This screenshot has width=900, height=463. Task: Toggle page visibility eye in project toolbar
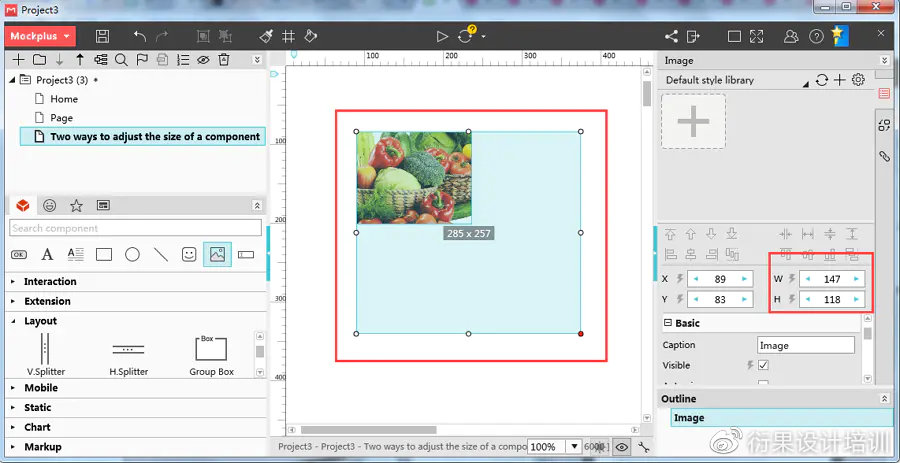click(203, 59)
